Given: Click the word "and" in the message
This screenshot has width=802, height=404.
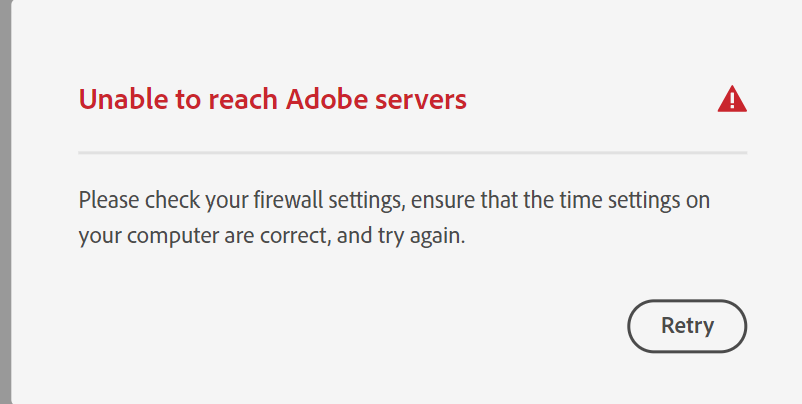Looking at the screenshot, I should point(362,239).
